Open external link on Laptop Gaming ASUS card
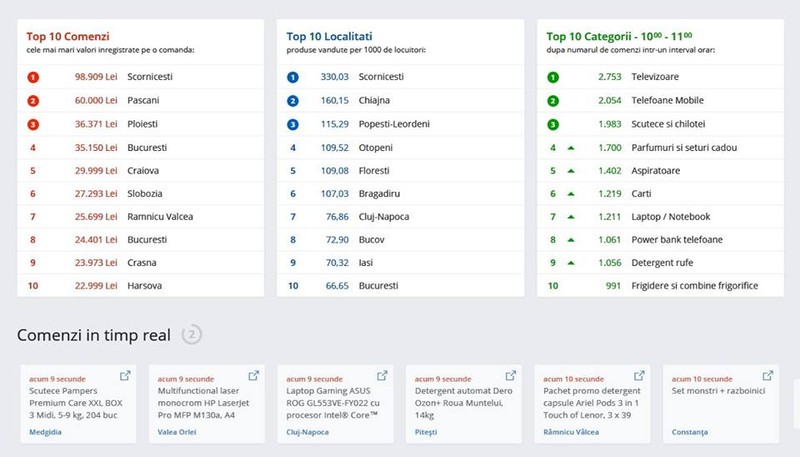800x457 pixels. (x=382, y=376)
